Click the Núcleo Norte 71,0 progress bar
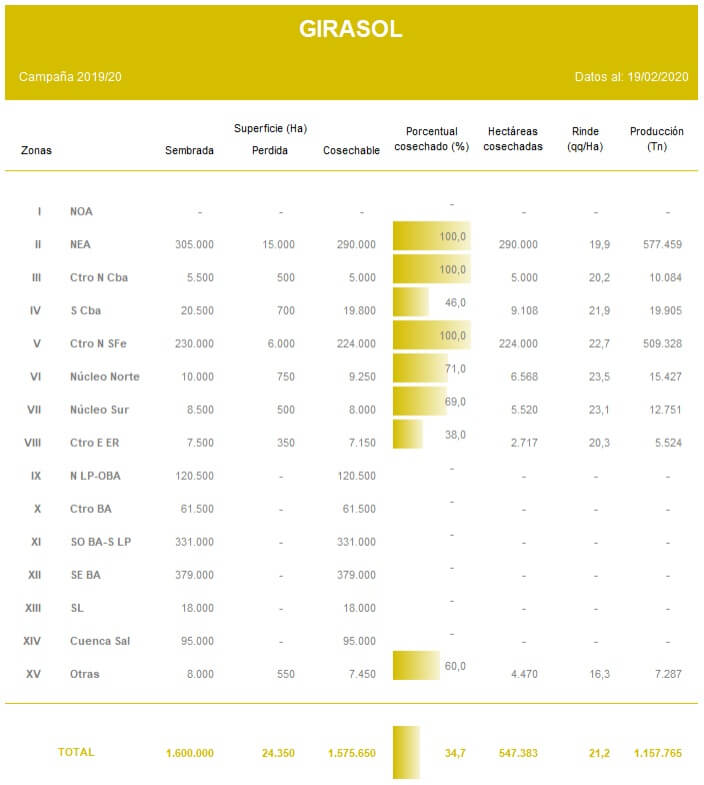Viewport: 704px width, 785px height. [x=420, y=368]
